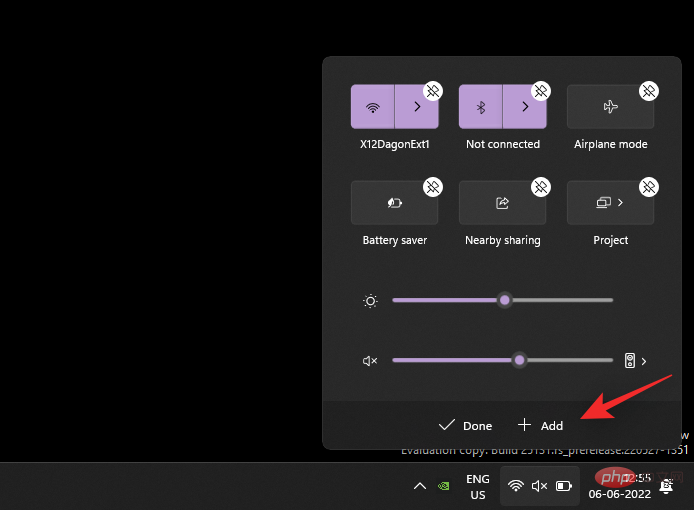Unpin the Airplane mode tile

coord(649,91)
